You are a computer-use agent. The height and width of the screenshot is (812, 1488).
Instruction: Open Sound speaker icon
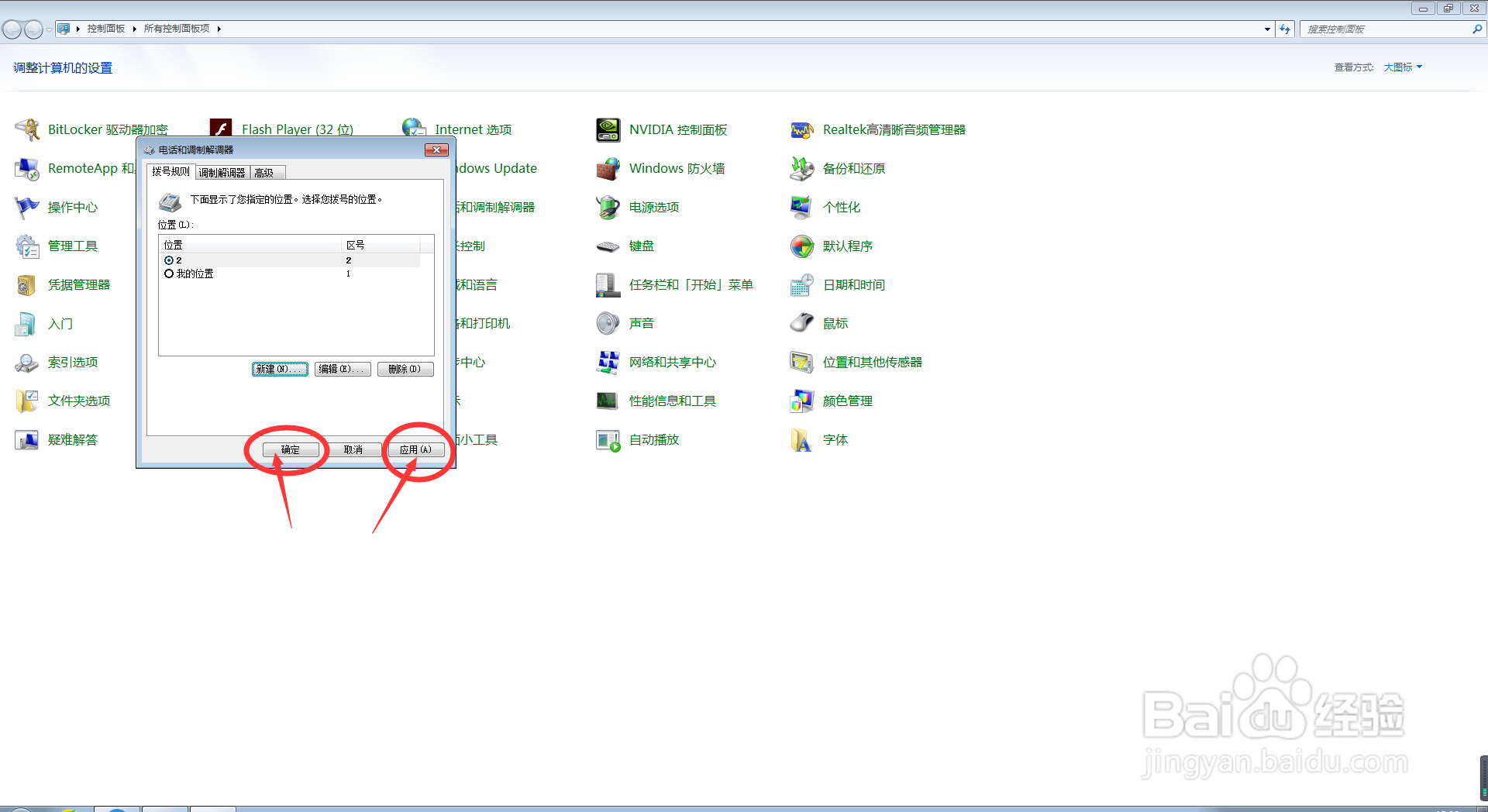[x=608, y=323]
